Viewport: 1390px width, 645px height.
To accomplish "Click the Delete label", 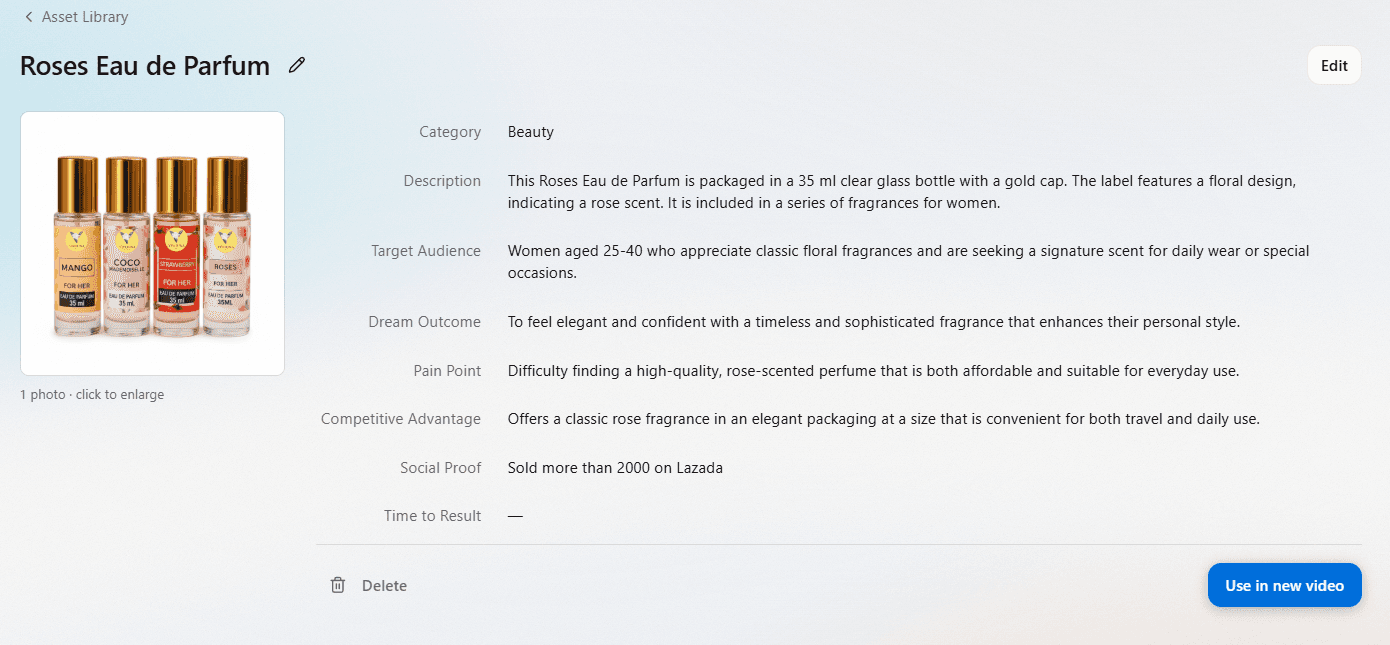I will (384, 586).
